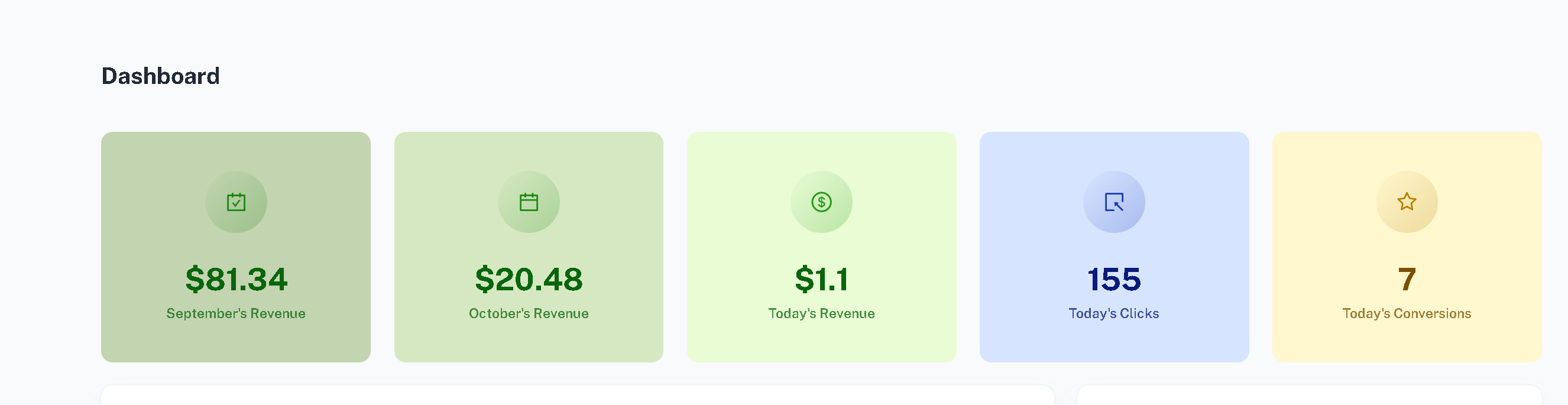
Task: Select the blue Today's Clicks card background
Action: pyautogui.click(x=1114, y=247)
